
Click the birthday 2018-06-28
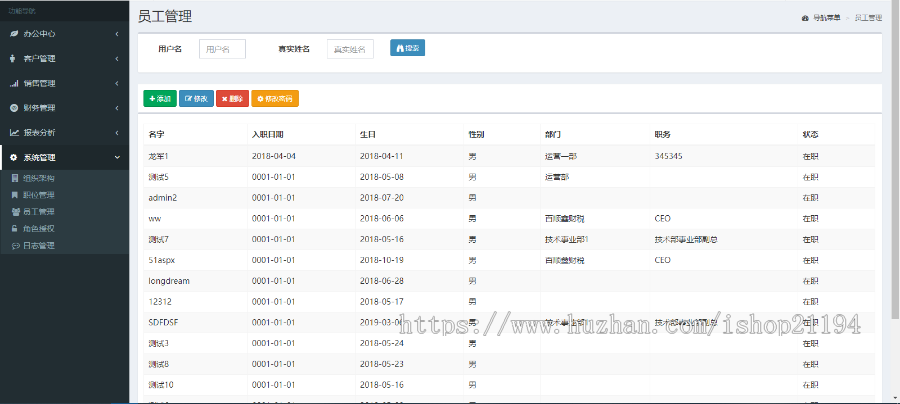pos(382,281)
